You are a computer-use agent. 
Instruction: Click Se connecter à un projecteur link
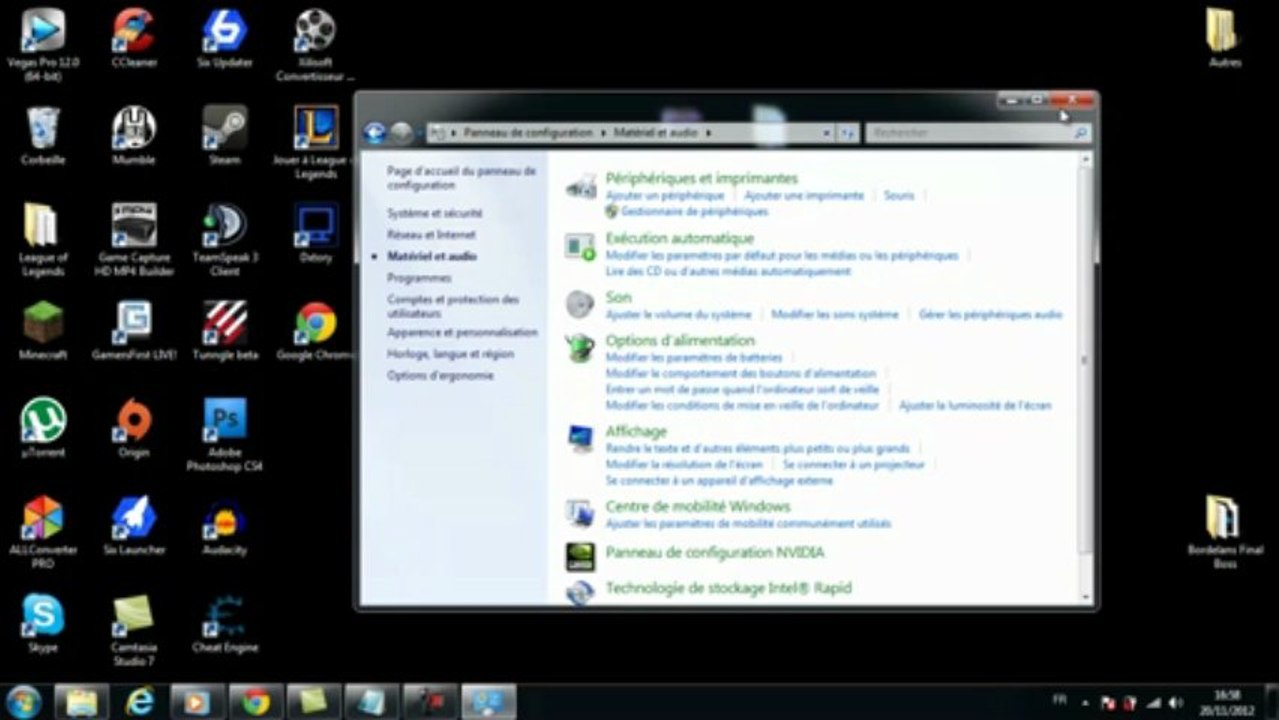854,465
